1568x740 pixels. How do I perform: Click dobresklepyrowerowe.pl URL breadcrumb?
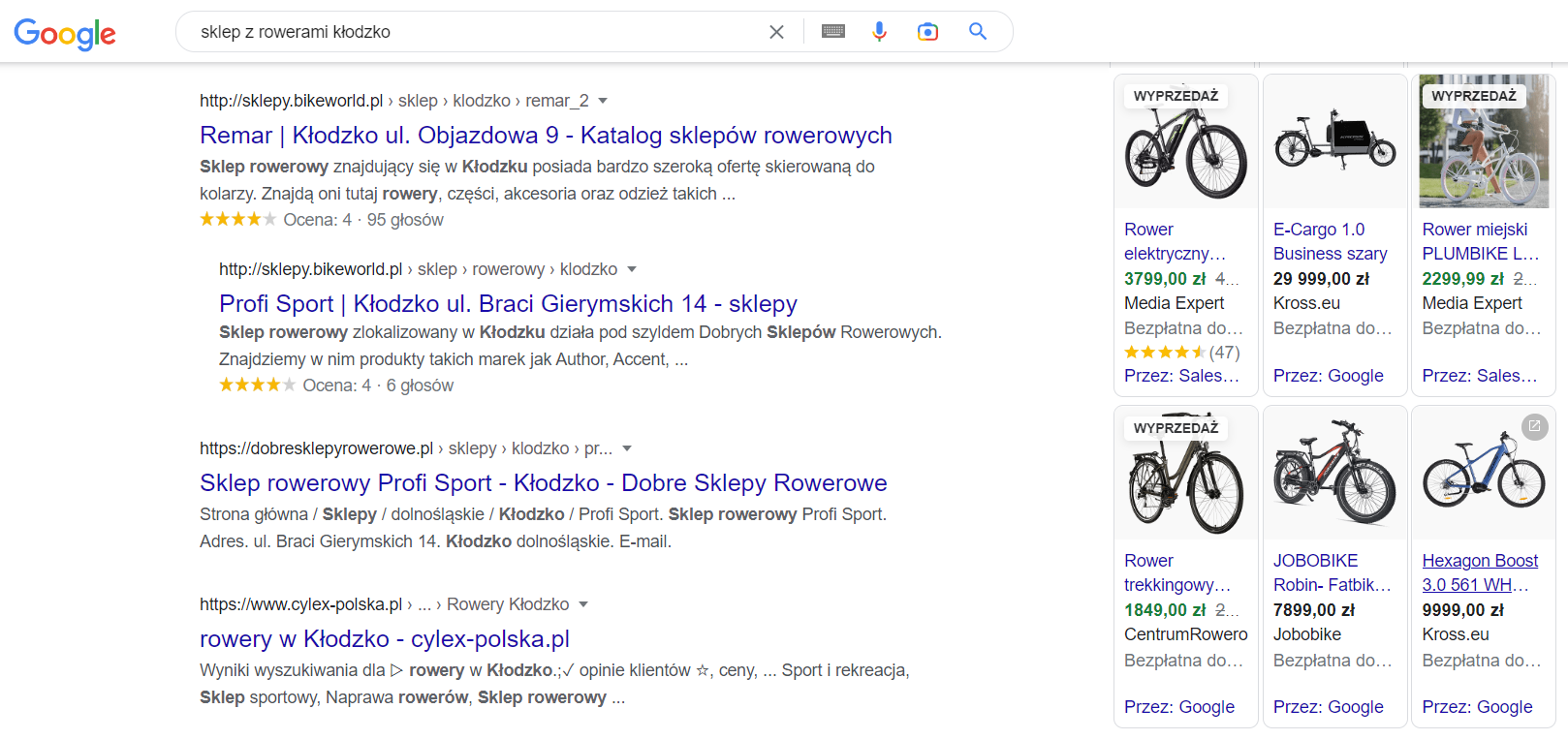pyautogui.click(x=406, y=448)
